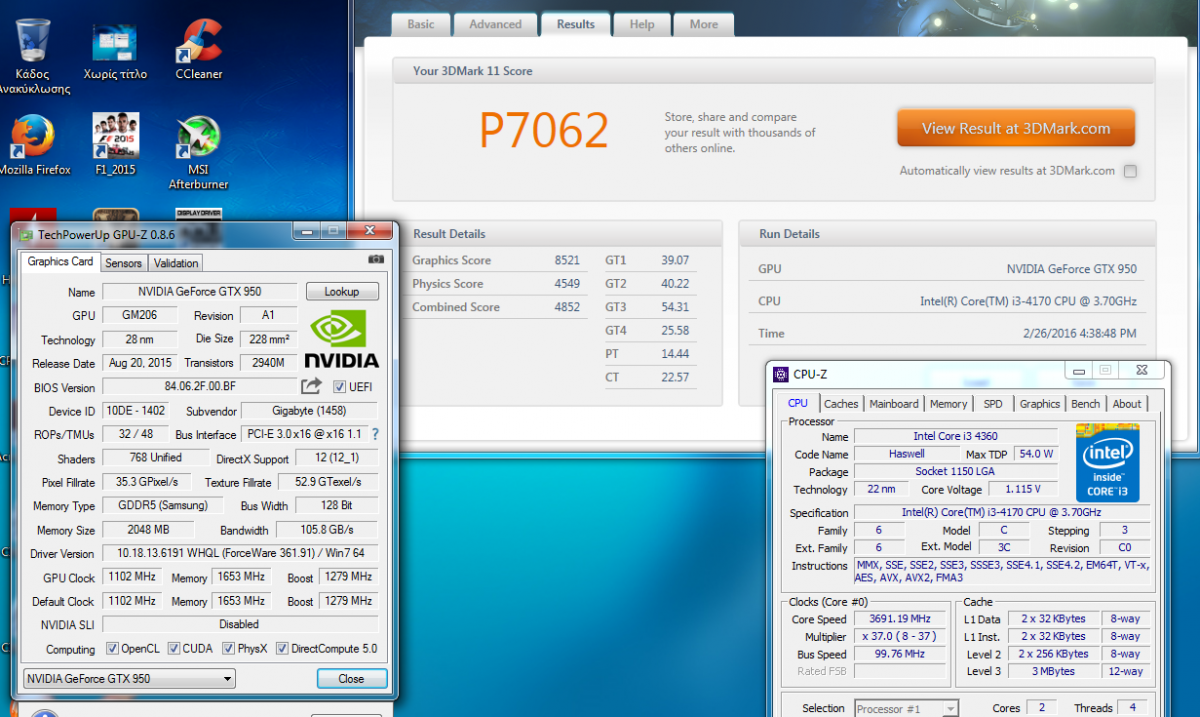Click the Combined Score value 4852
The width and height of the screenshot is (1200, 717).
(x=567, y=307)
